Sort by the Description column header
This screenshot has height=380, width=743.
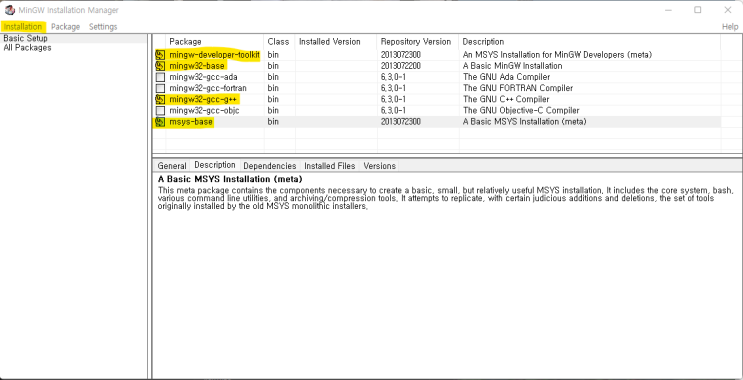coord(589,42)
